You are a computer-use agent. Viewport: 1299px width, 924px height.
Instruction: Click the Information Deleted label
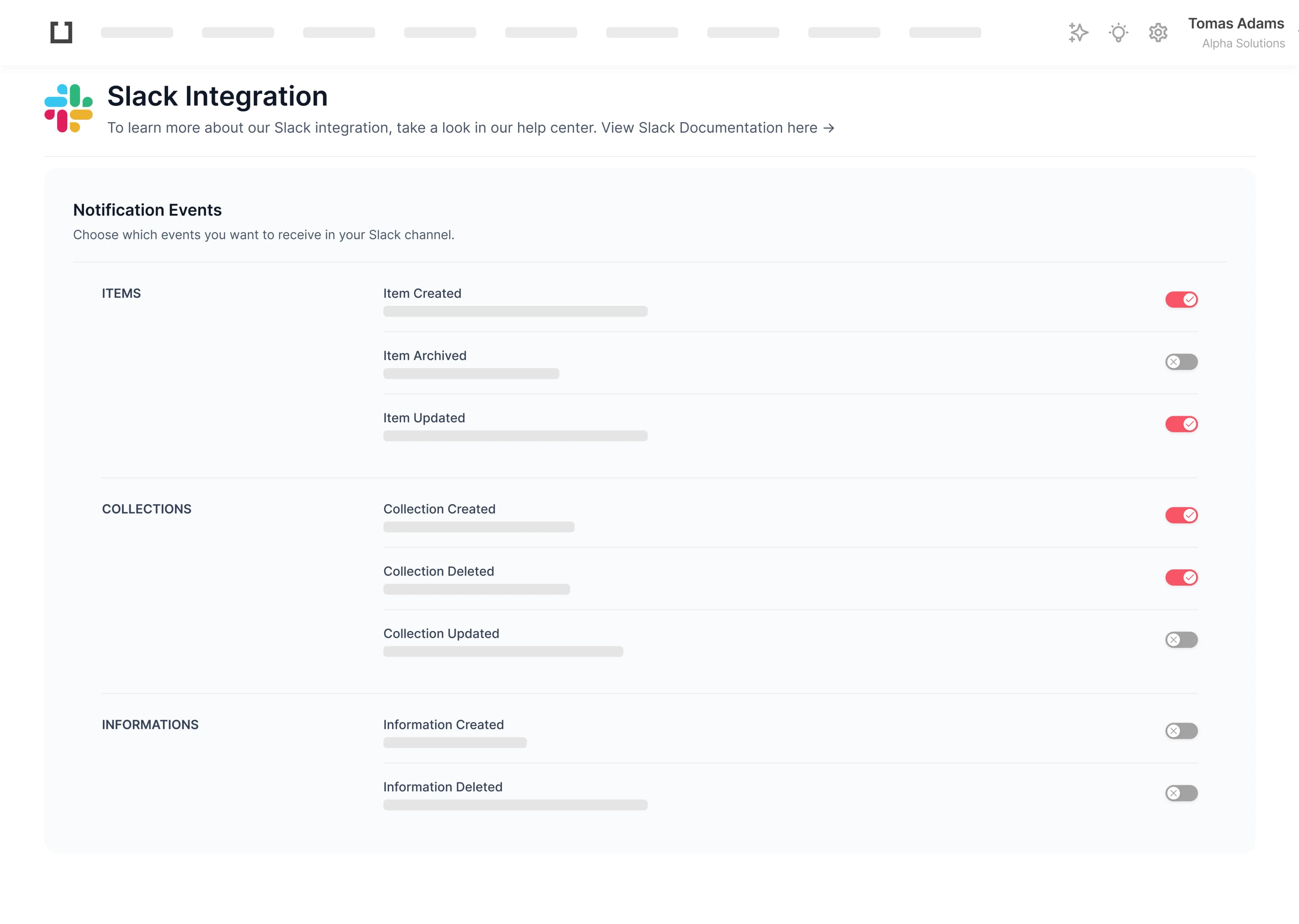(x=443, y=787)
